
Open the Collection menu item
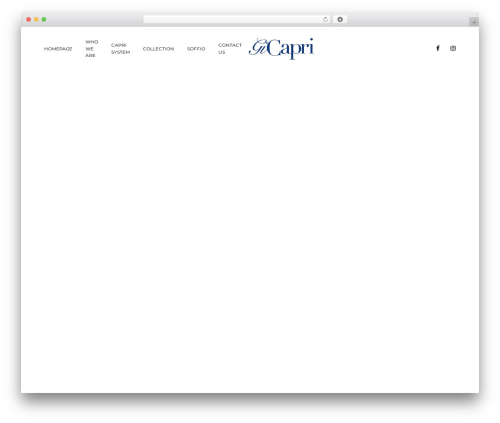click(158, 49)
